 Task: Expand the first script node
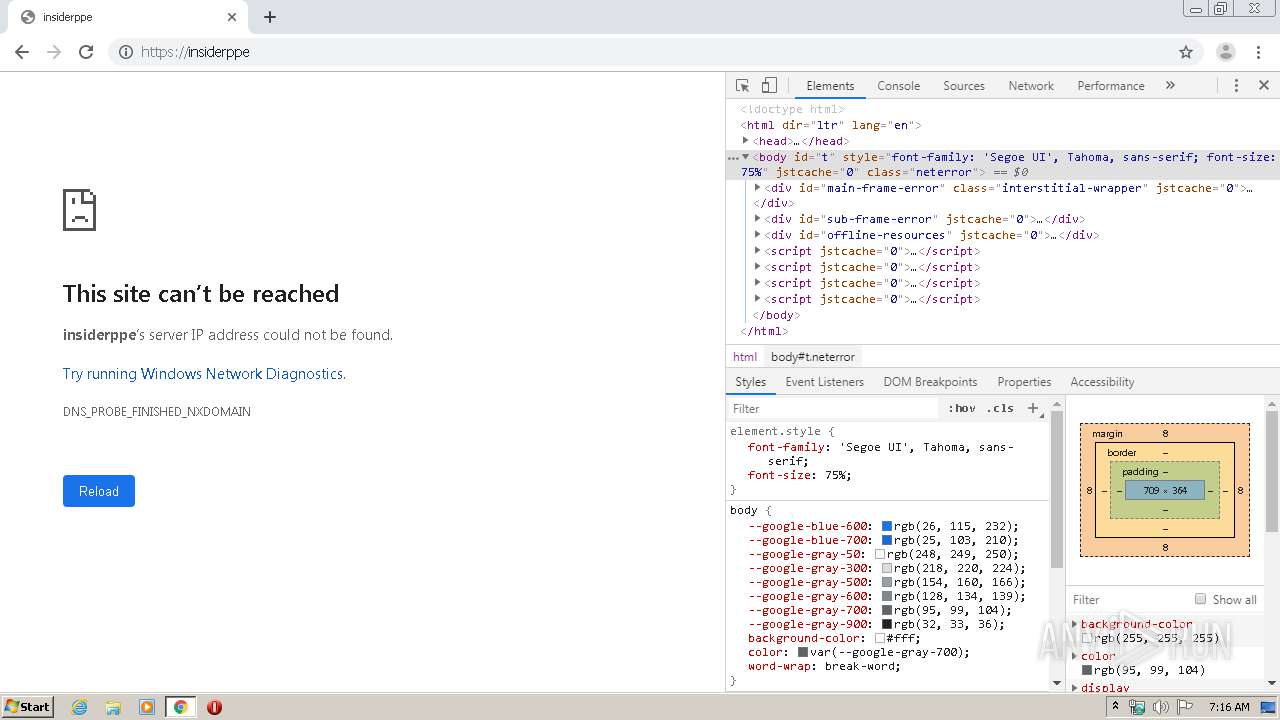click(757, 251)
